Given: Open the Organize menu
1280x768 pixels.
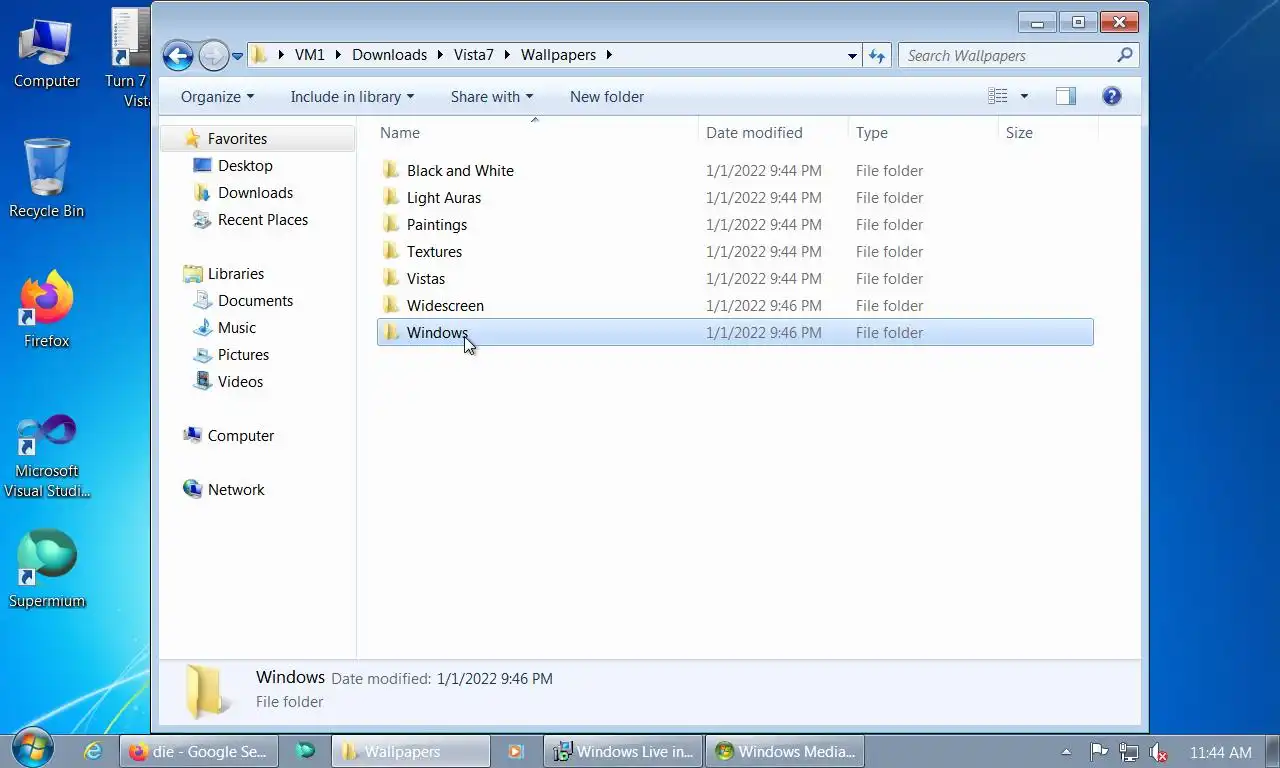Looking at the screenshot, I should click(x=217, y=97).
